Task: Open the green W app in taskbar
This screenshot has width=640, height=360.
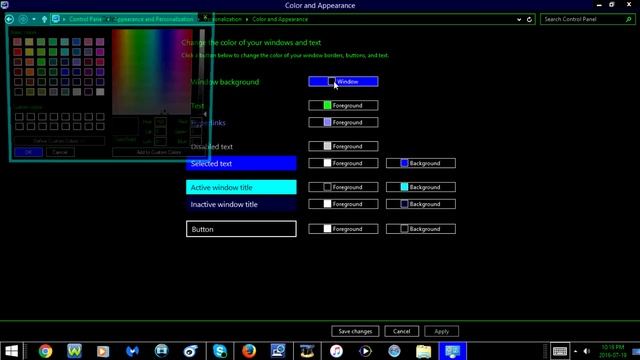Action: tap(74, 351)
